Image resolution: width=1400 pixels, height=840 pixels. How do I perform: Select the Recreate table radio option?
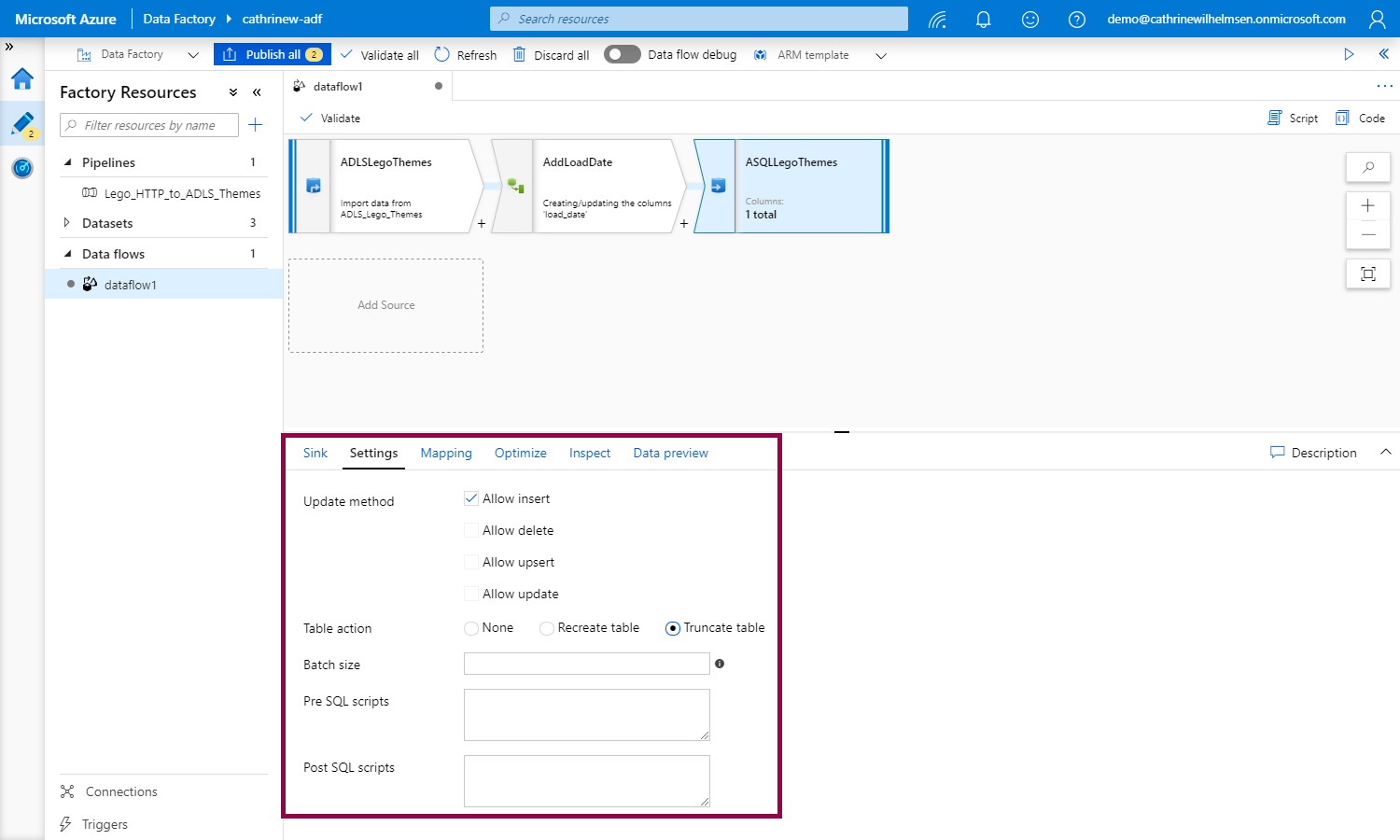tap(547, 628)
